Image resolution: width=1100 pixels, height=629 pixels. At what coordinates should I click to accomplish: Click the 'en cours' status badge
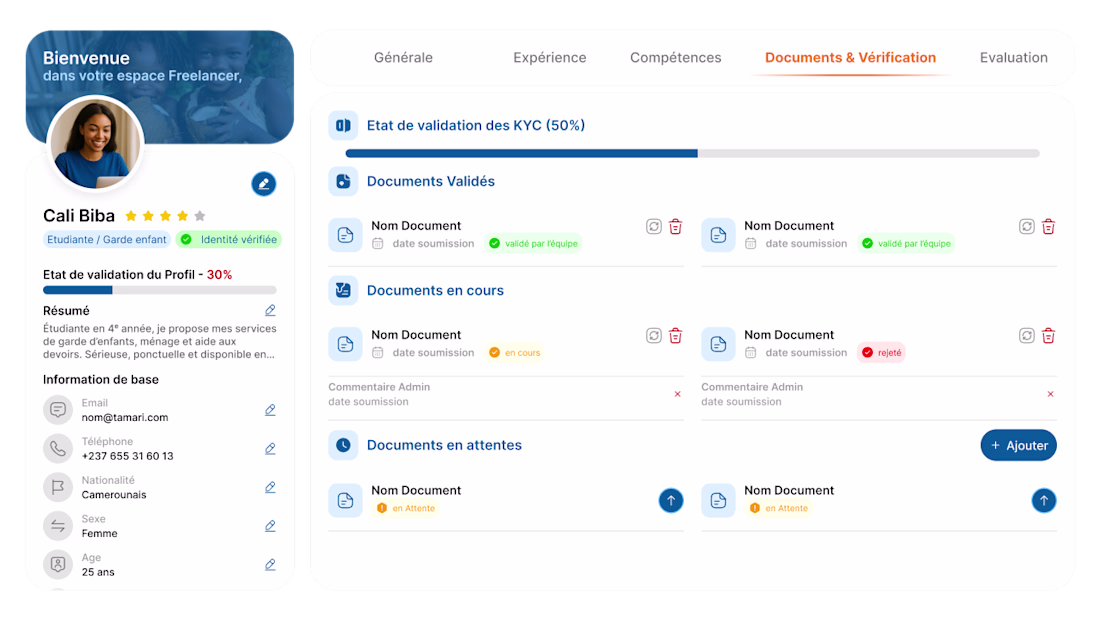(x=515, y=353)
